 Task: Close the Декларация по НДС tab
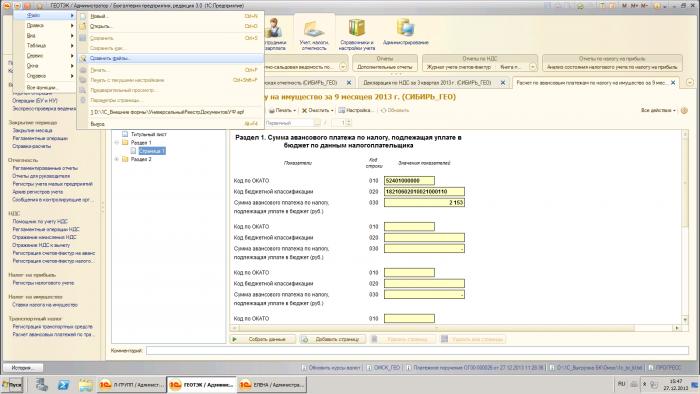click(503, 83)
